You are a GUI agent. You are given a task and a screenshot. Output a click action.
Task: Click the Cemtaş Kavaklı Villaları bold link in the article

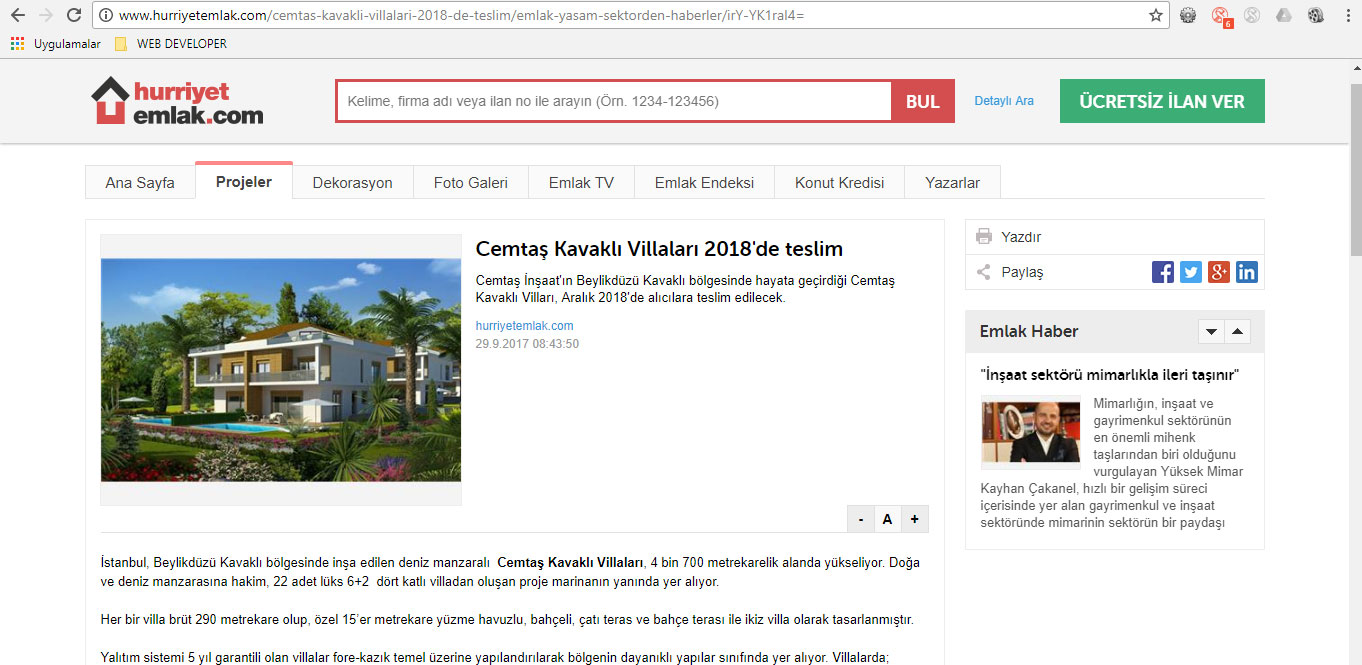pyautogui.click(x=571, y=563)
